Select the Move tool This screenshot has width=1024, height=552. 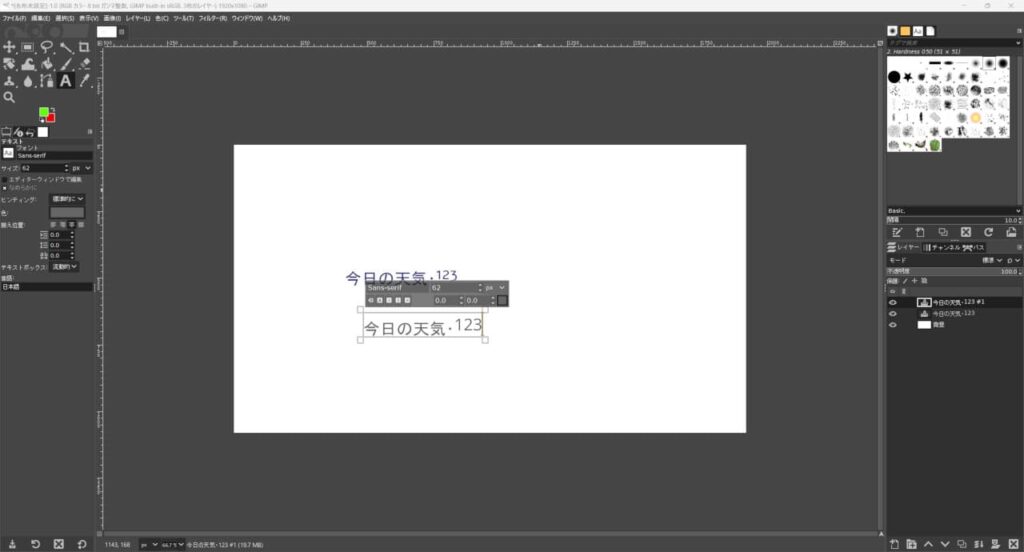[x=9, y=47]
